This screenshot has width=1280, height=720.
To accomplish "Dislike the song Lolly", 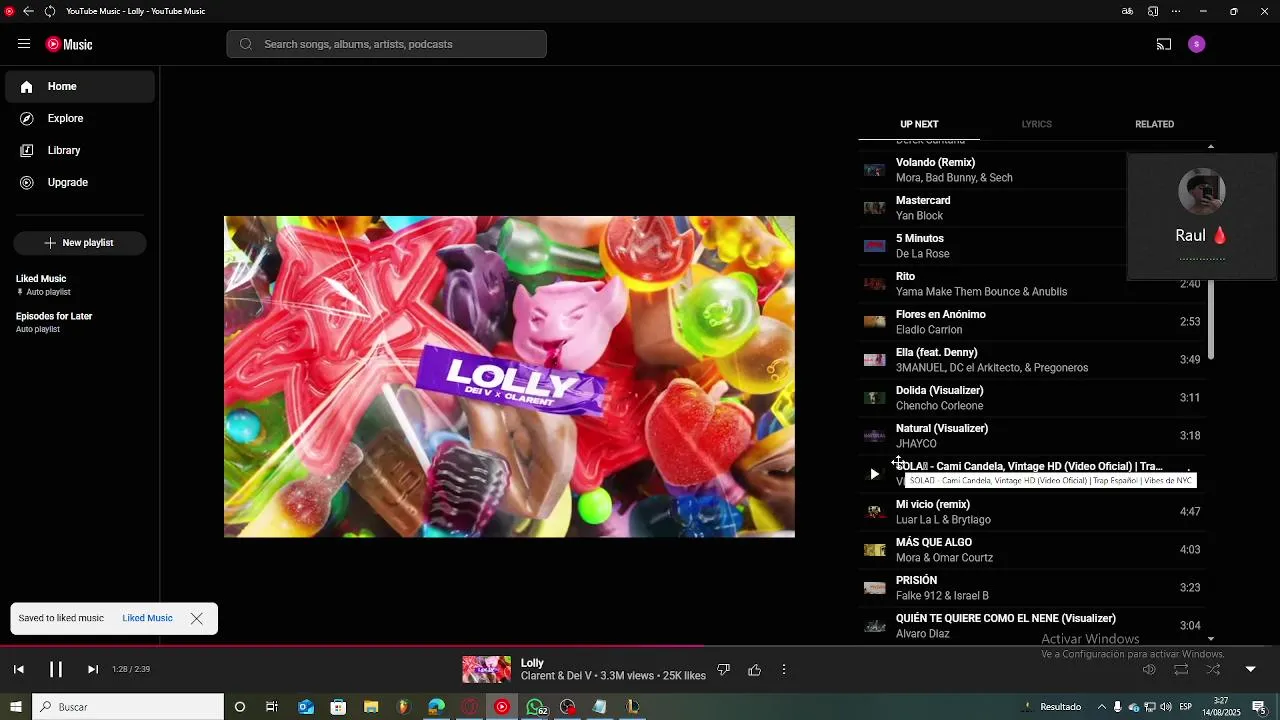I will pyautogui.click(x=724, y=669).
